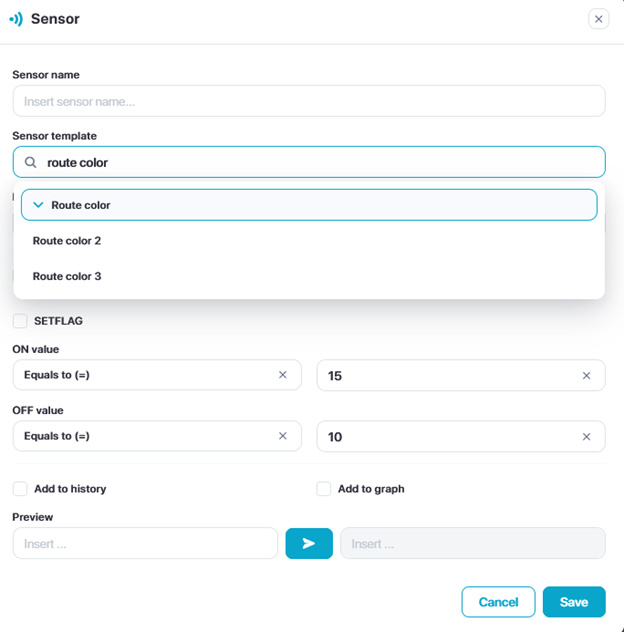Close the Sensor dialog with X
The width and height of the screenshot is (624, 632).
pyautogui.click(x=598, y=19)
